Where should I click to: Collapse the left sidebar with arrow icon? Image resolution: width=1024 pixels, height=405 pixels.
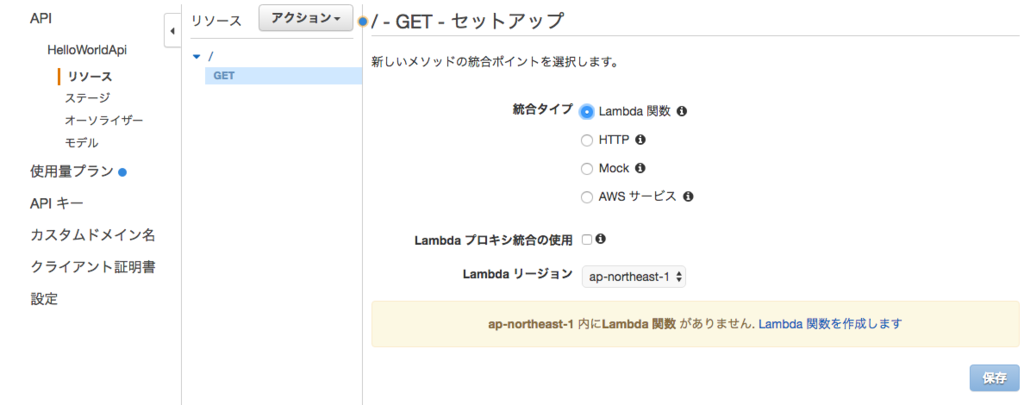pyautogui.click(x=172, y=31)
